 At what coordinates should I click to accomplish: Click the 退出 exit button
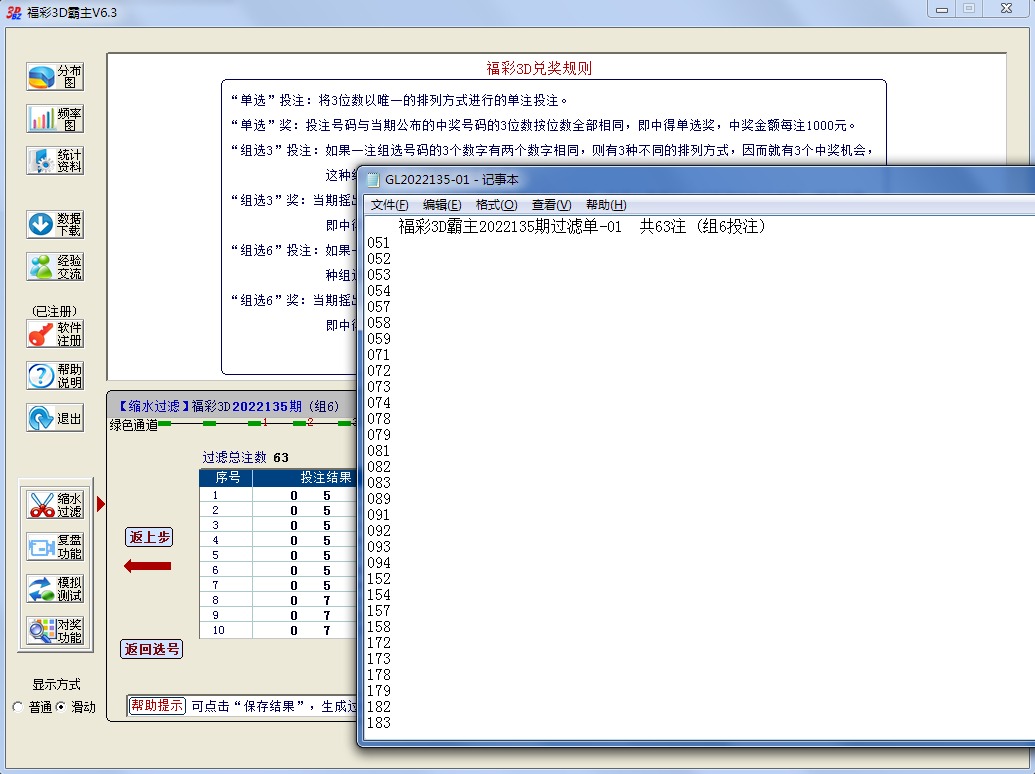(55, 418)
